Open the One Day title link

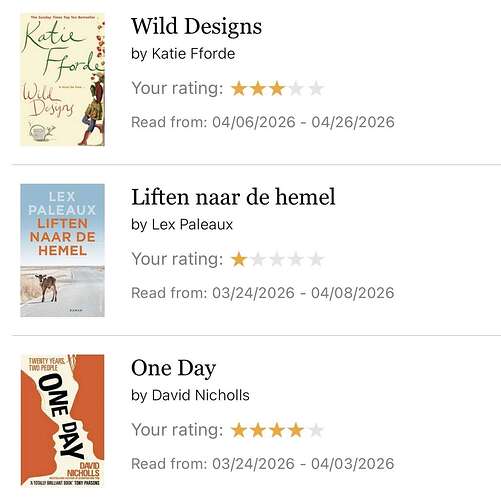173,369
